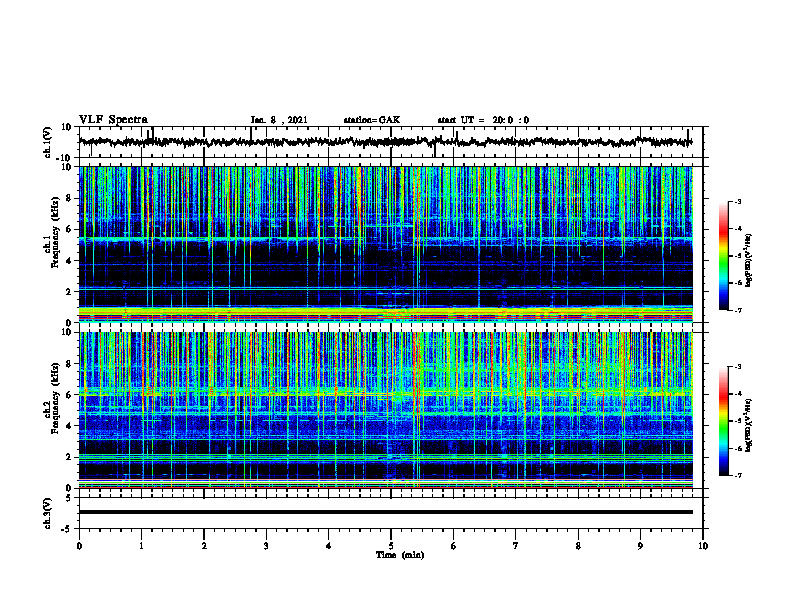The image size is (792, 612).
Task: Click the time axis tick label "10"
Action: tap(703, 546)
